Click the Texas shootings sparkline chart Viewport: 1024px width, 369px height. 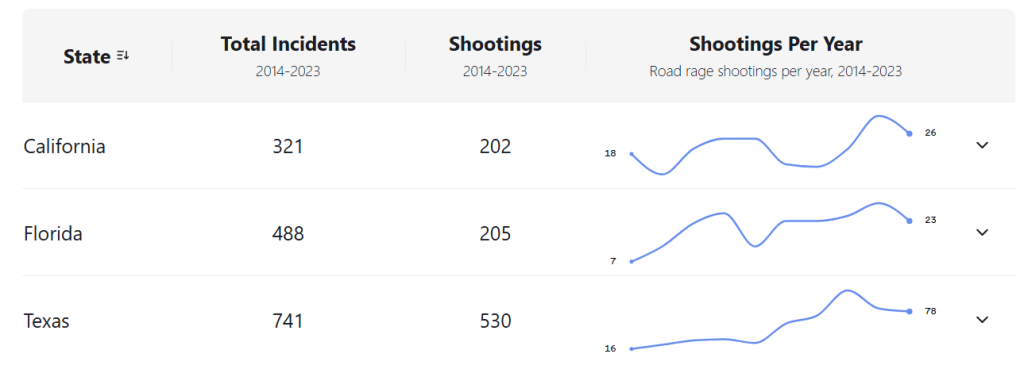point(771,319)
